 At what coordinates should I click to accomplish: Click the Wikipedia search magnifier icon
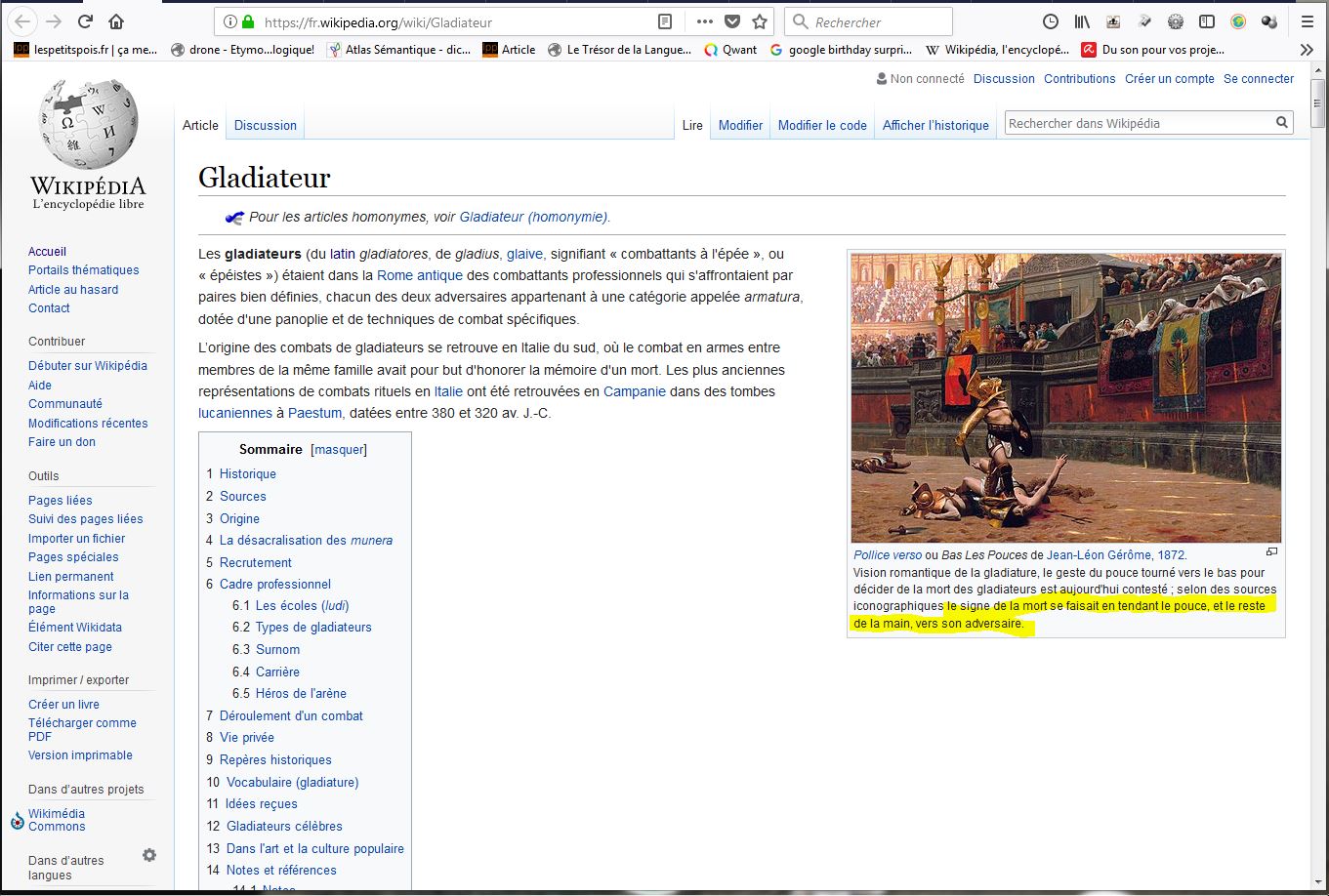[x=1281, y=123]
